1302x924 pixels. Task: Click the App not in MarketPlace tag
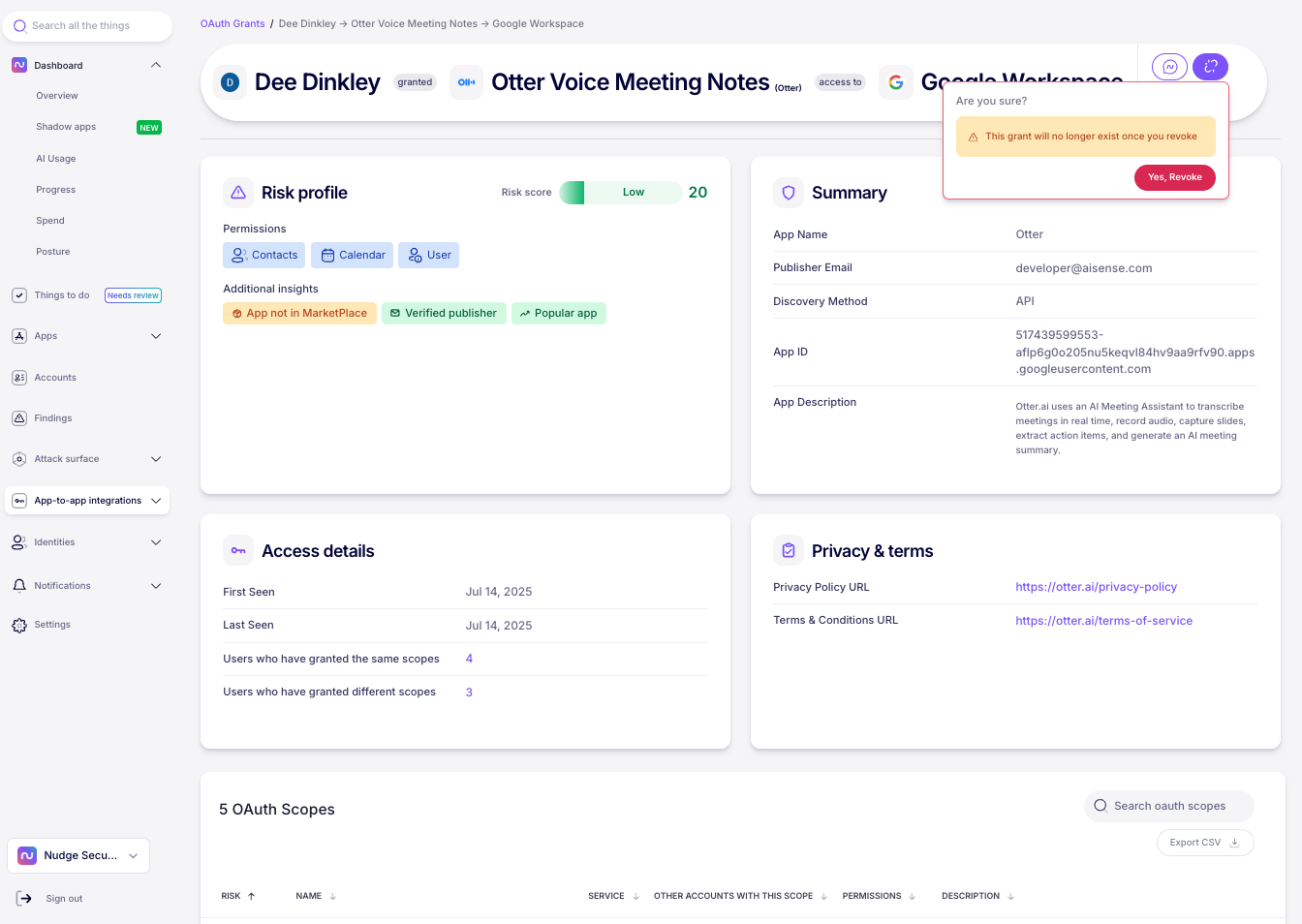299,313
